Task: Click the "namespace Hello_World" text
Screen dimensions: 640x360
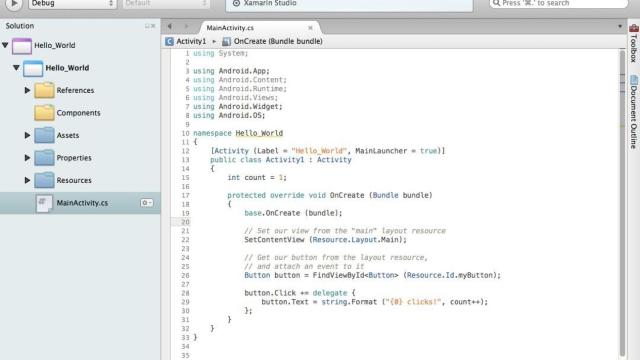Action: tap(238, 133)
